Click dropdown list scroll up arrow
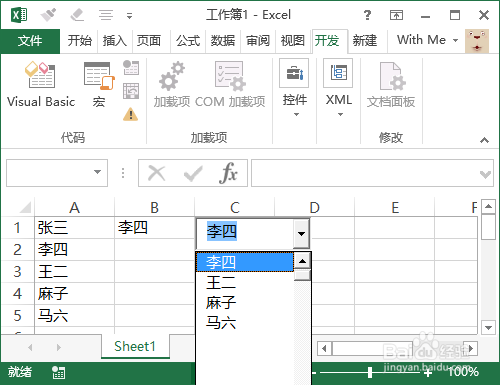The height and width of the screenshot is (385, 500). click(302, 261)
